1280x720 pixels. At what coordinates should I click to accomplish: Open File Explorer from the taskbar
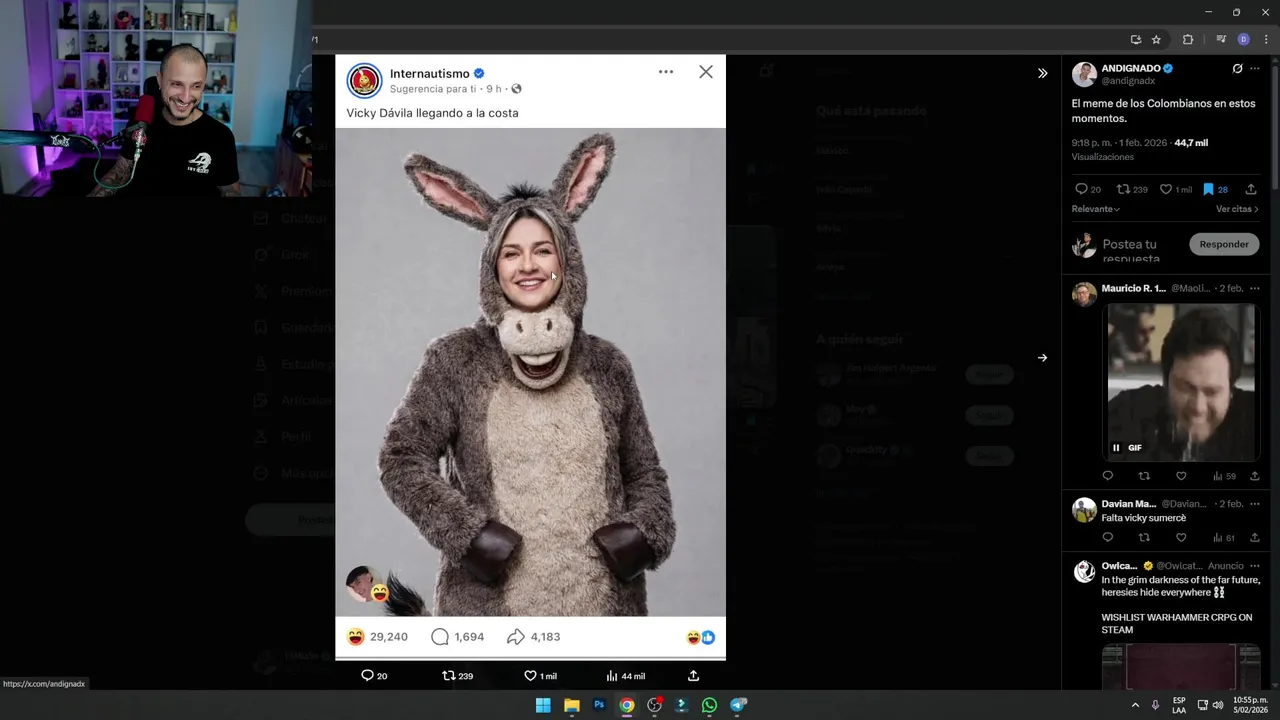pos(571,705)
